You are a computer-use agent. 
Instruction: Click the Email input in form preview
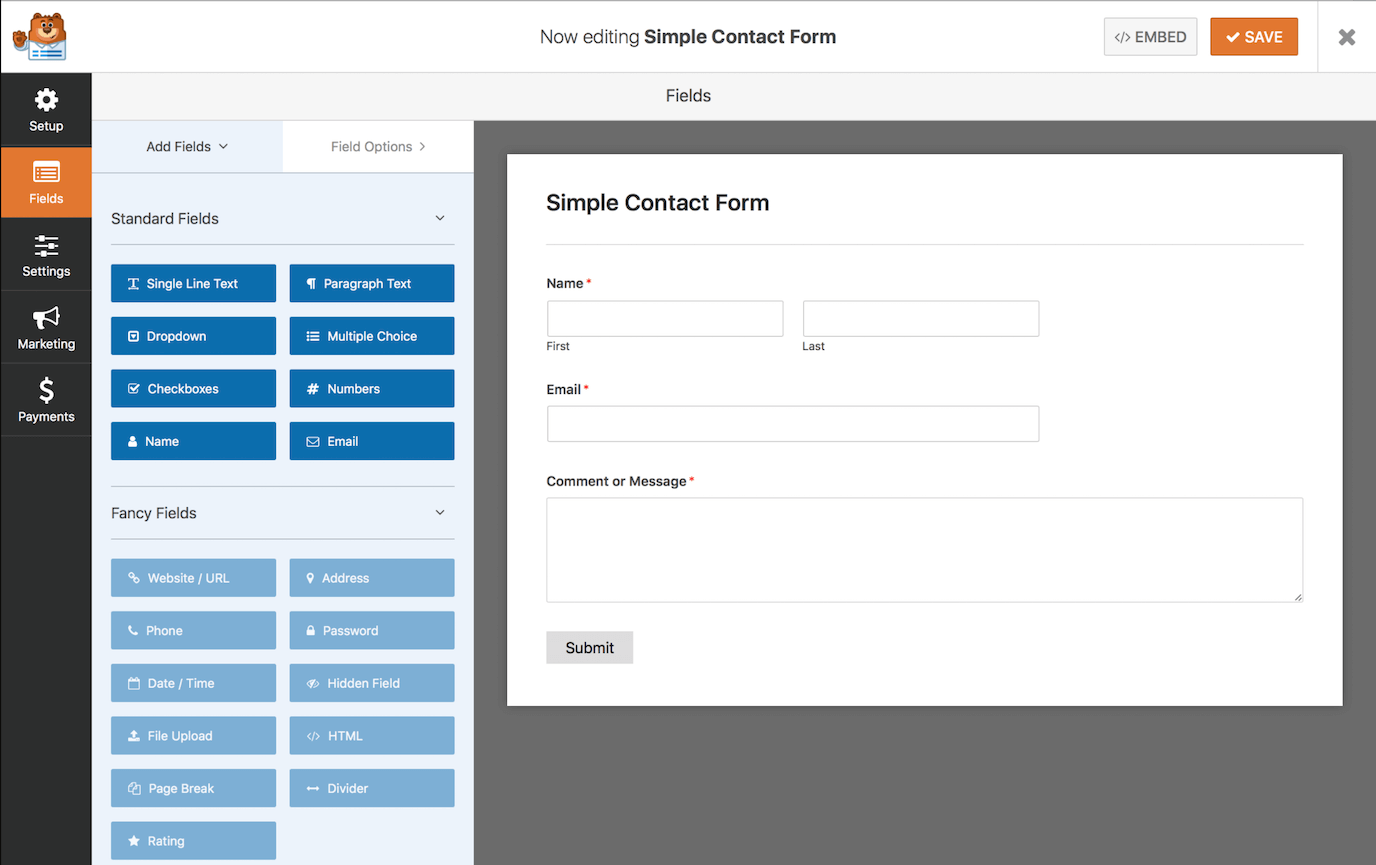pyautogui.click(x=792, y=423)
